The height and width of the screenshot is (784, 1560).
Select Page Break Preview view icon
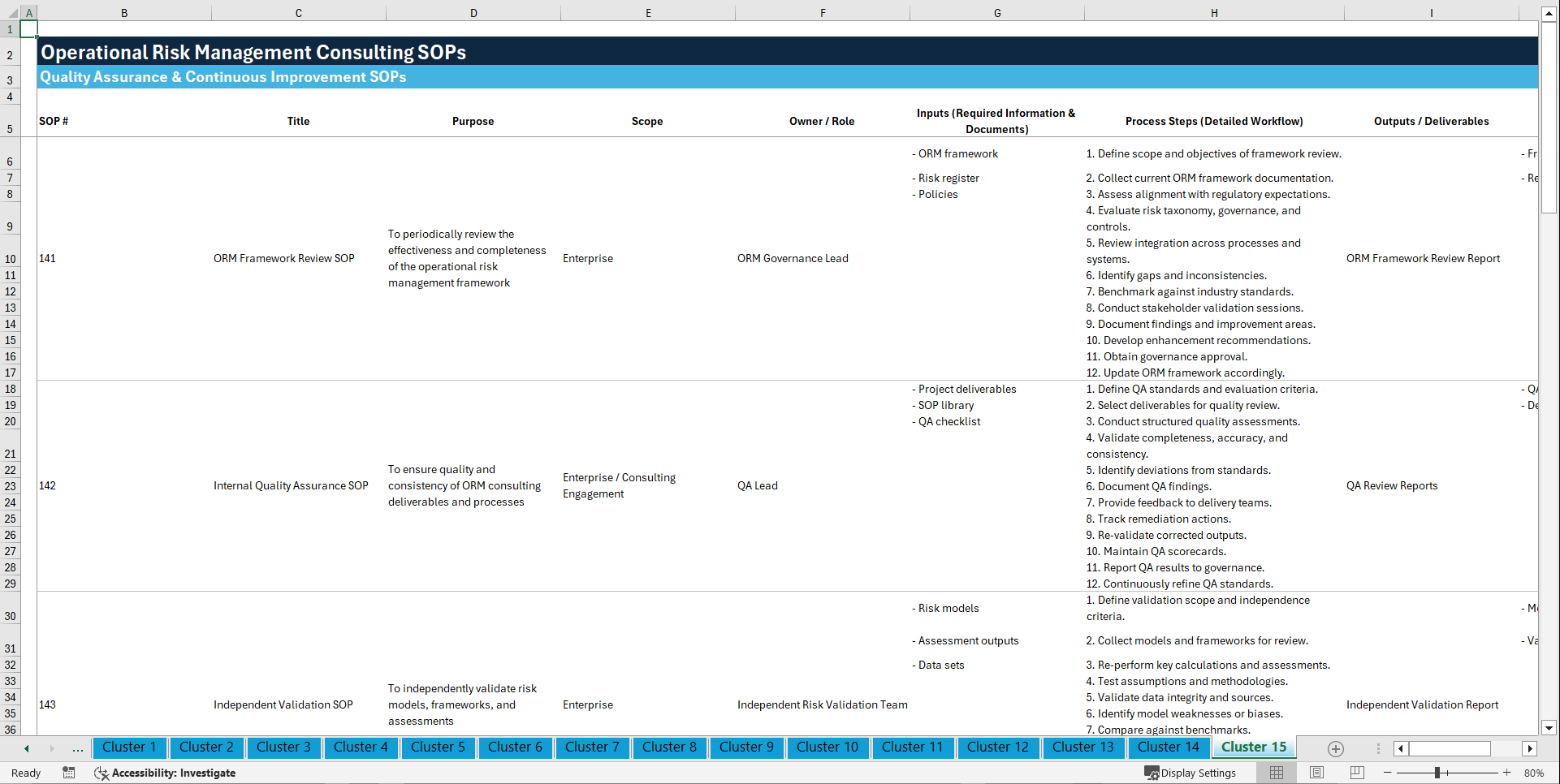(x=1357, y=773)
